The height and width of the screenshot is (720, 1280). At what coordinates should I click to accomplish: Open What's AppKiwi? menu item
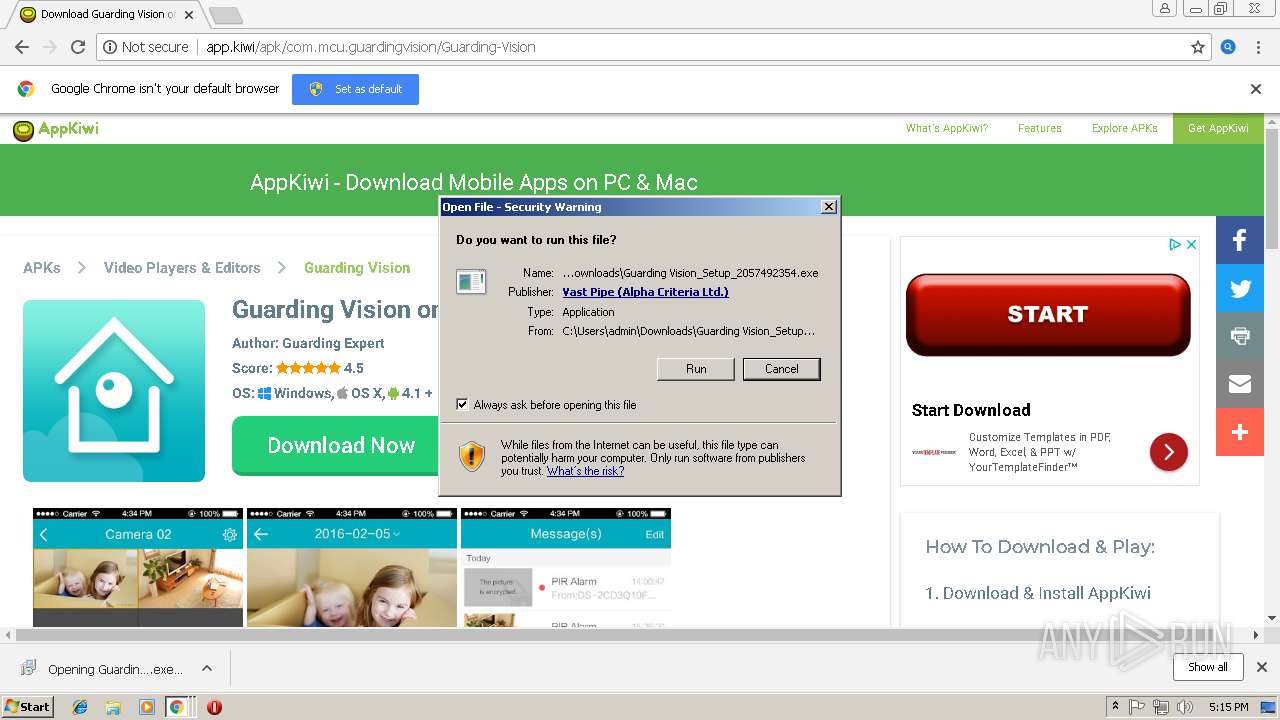pos(946,128)
